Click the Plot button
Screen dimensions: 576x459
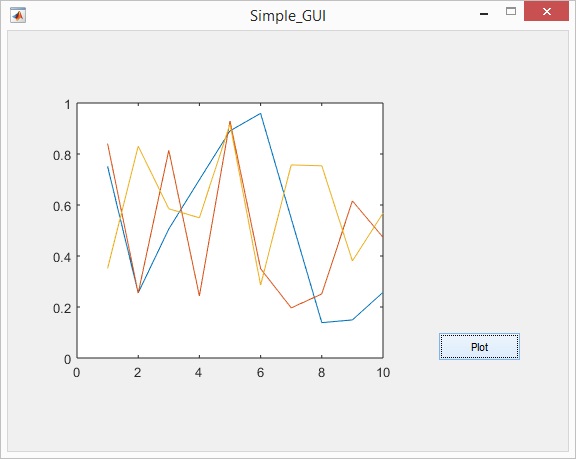[479, 347]
